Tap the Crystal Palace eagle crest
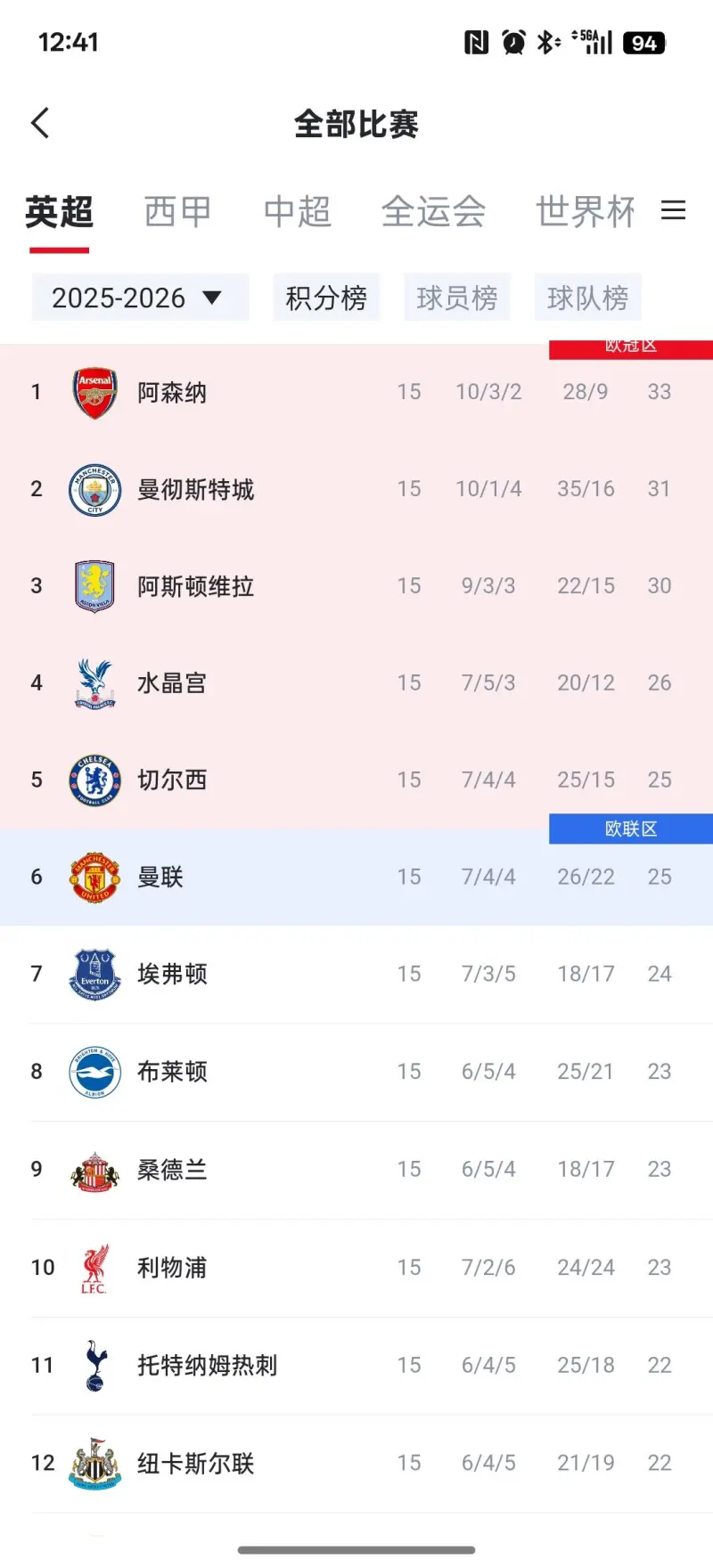Screen dimensions: 713x1568 [x=94, y=683]
